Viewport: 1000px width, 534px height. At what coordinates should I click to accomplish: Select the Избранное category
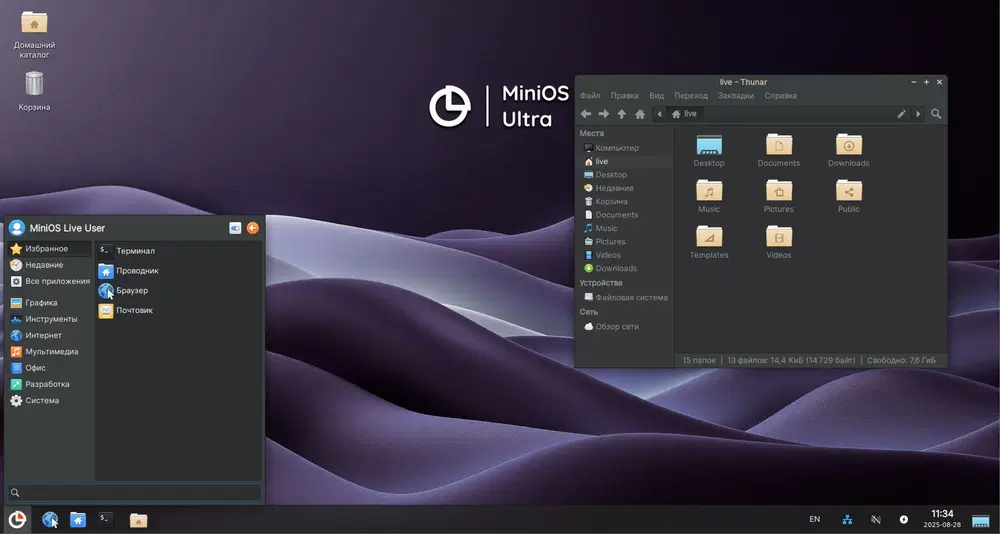coord(50,249)
